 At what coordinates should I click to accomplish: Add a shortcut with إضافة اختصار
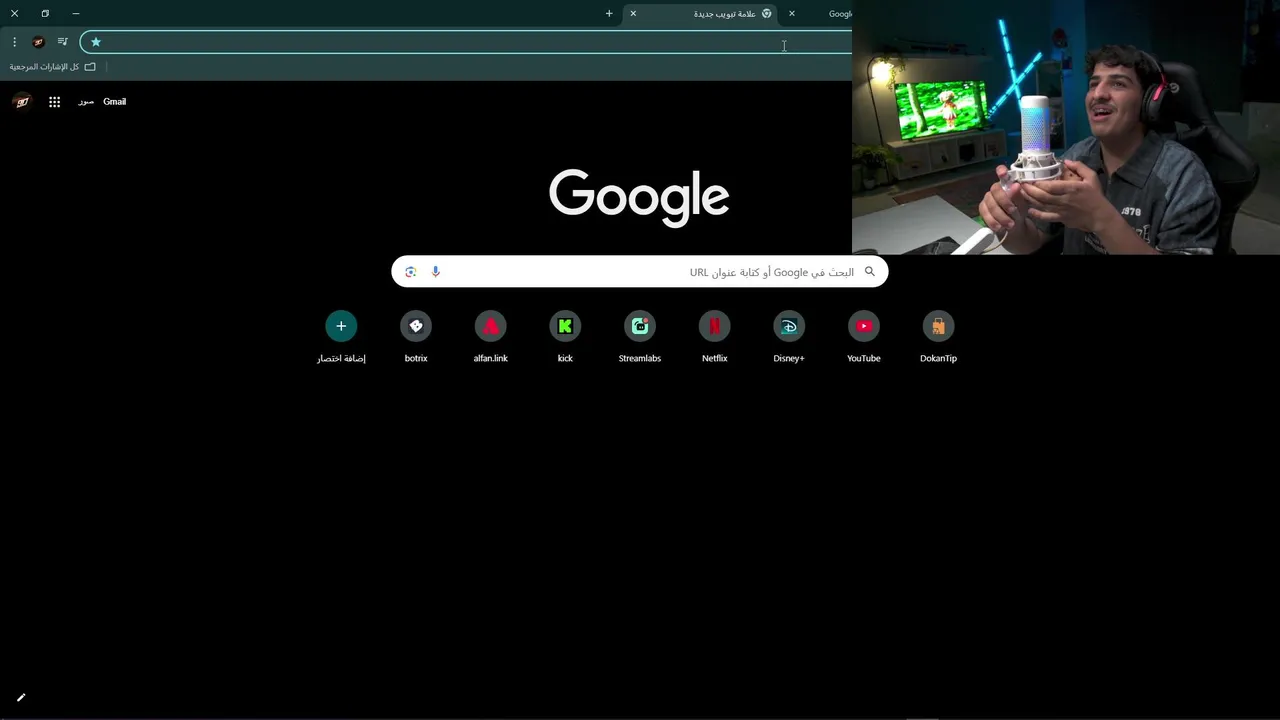click(x=341, y=338)
